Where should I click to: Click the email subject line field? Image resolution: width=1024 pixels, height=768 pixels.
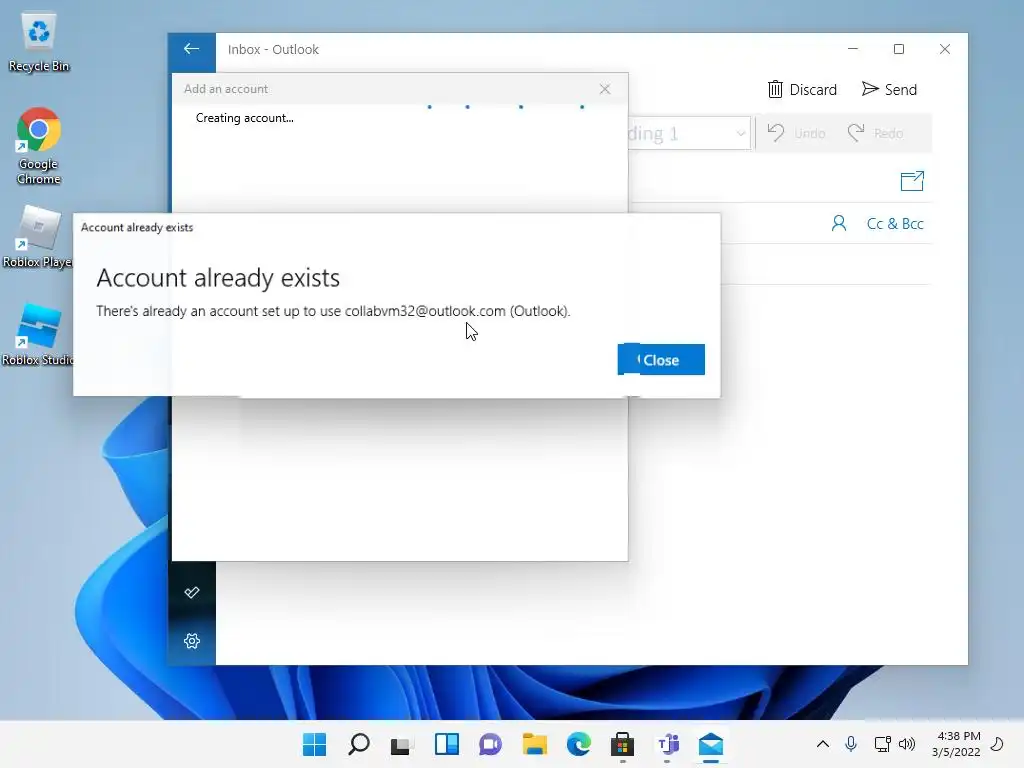click(827, 264)
